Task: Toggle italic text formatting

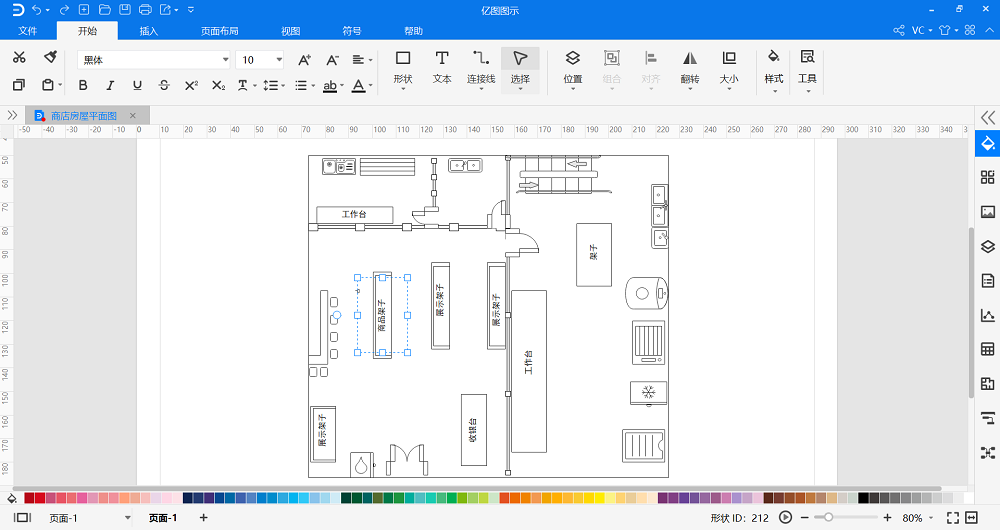Action: [110, 86]
